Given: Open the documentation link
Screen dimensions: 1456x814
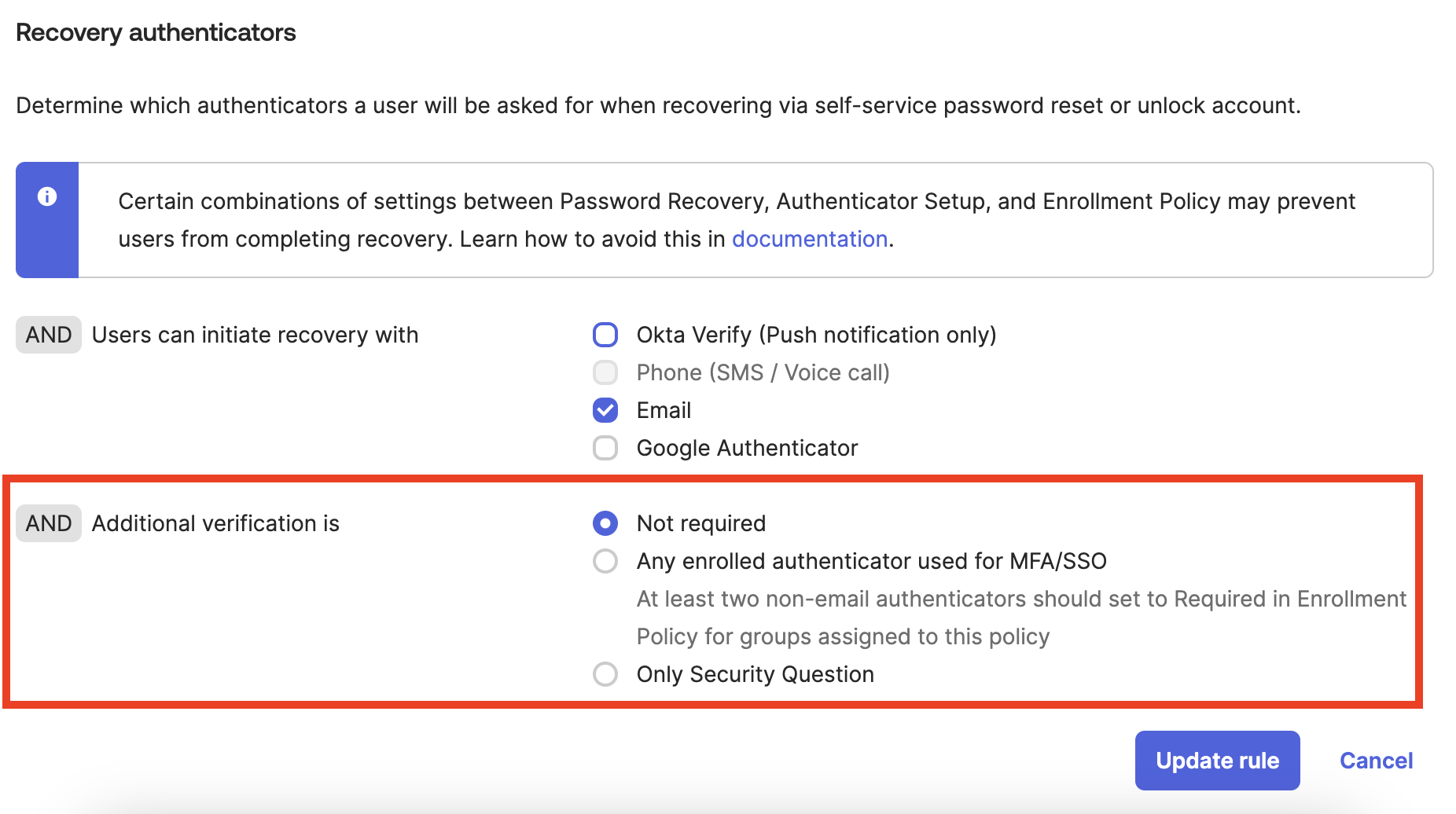Looking at the screenshot, I should pyautogui.click(x=809, y=239).
